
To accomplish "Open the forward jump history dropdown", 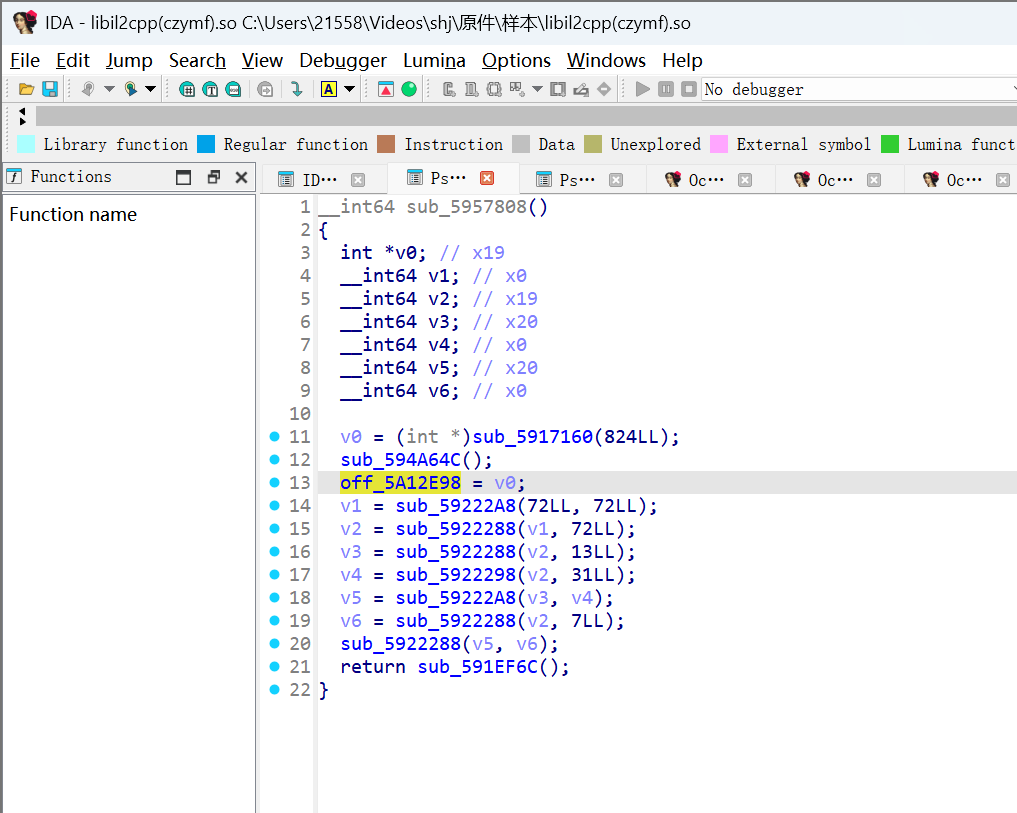I will click(150, 89).
